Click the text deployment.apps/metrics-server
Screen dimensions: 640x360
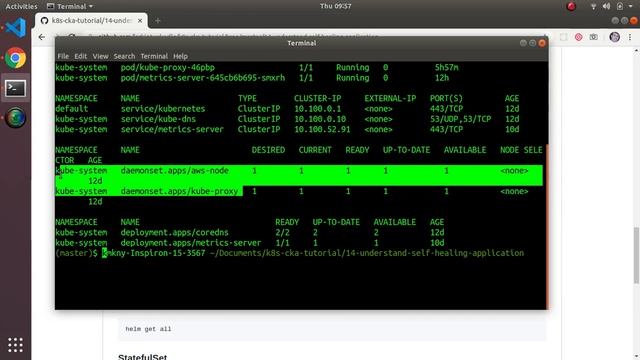[x=191, y=243]
